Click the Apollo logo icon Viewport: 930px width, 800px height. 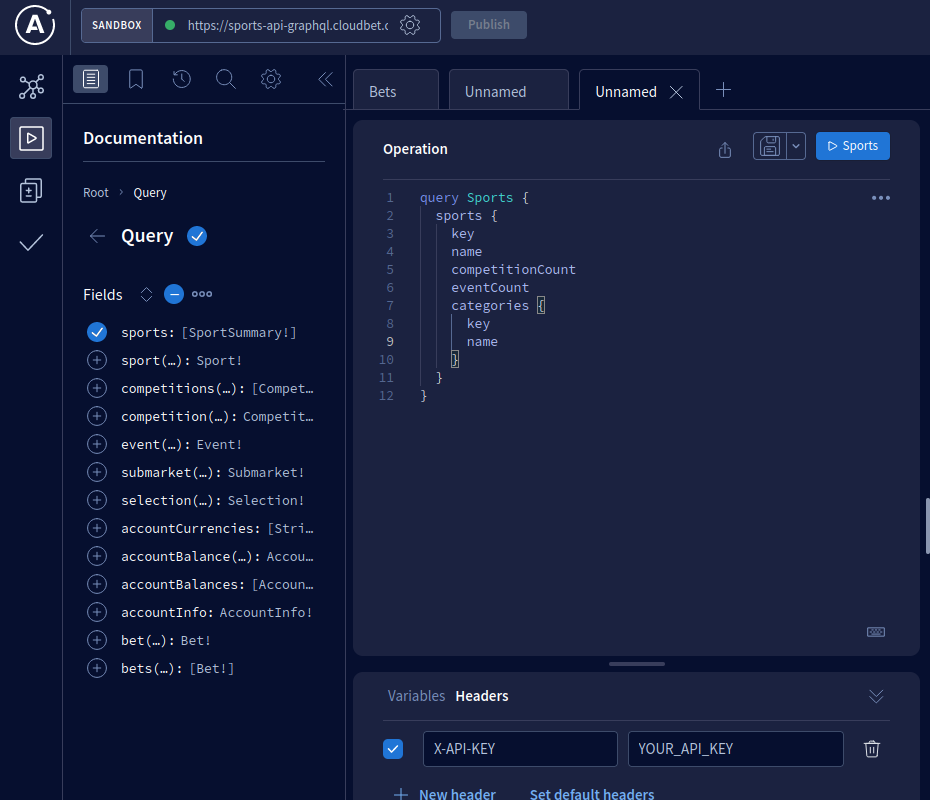(35, 25)
